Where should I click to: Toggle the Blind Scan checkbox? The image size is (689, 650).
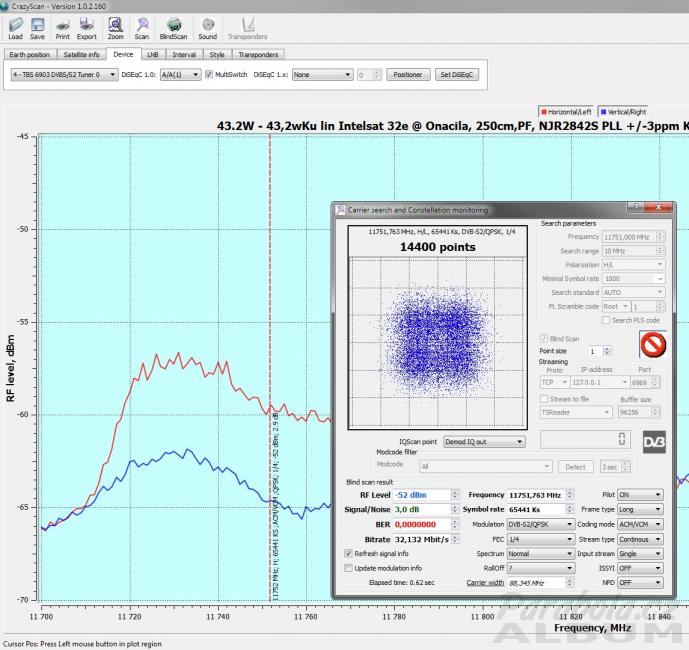click(x=544, y=338)
